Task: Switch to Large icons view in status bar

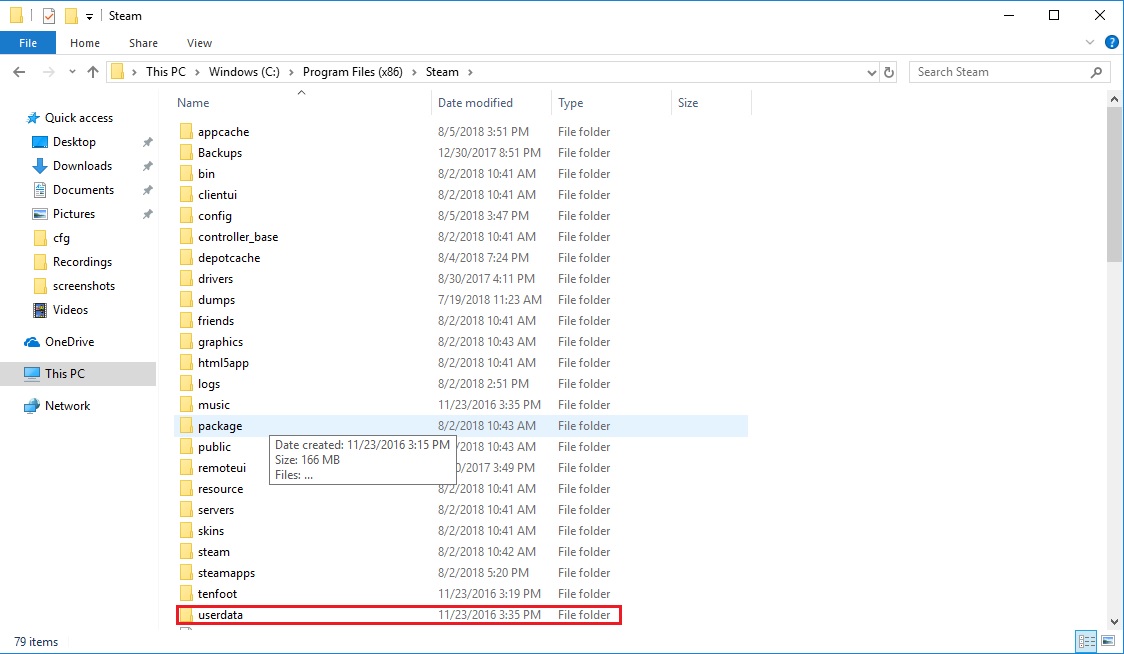Action: pos(1108,640)
